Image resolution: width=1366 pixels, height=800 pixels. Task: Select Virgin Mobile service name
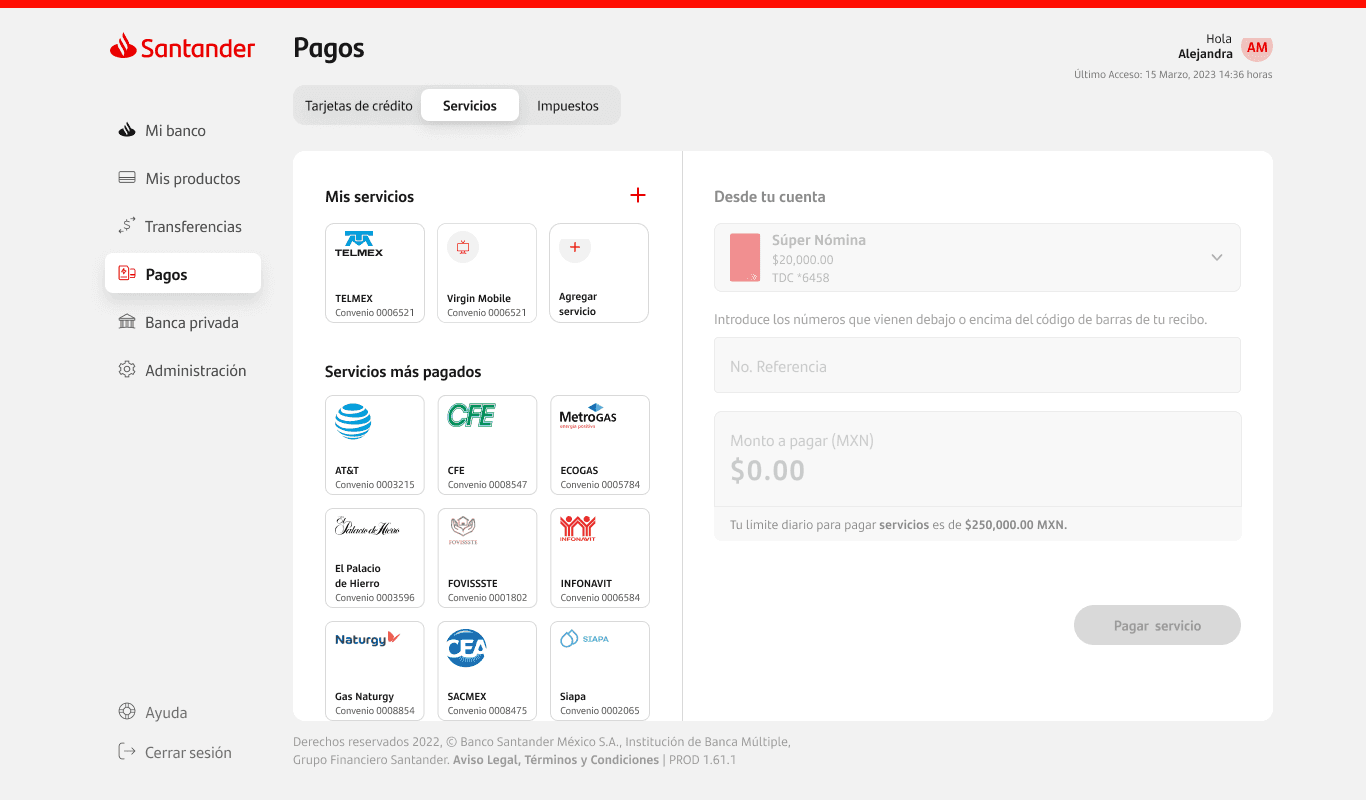(479, 298)
